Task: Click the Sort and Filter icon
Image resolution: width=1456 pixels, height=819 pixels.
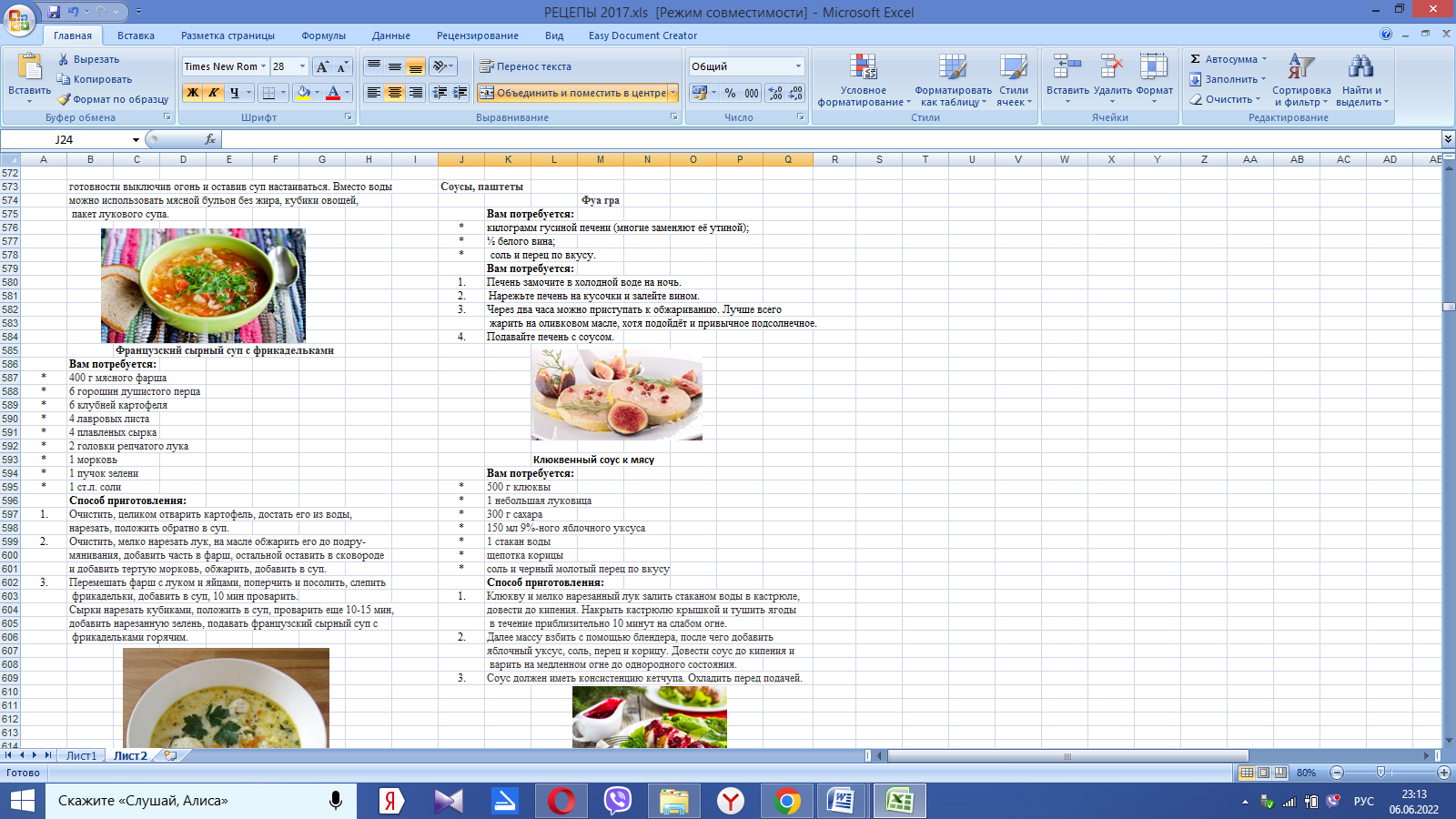Action: (1301, 66)
